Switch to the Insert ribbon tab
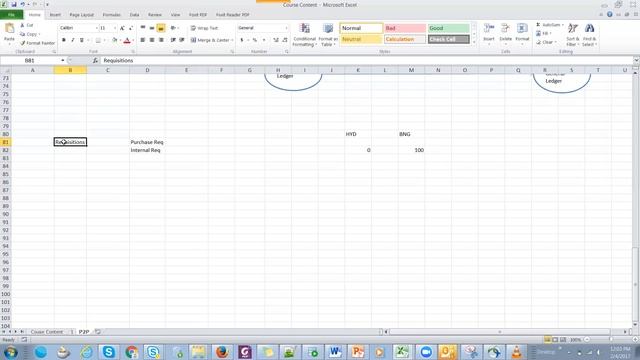 coord(55,15)
